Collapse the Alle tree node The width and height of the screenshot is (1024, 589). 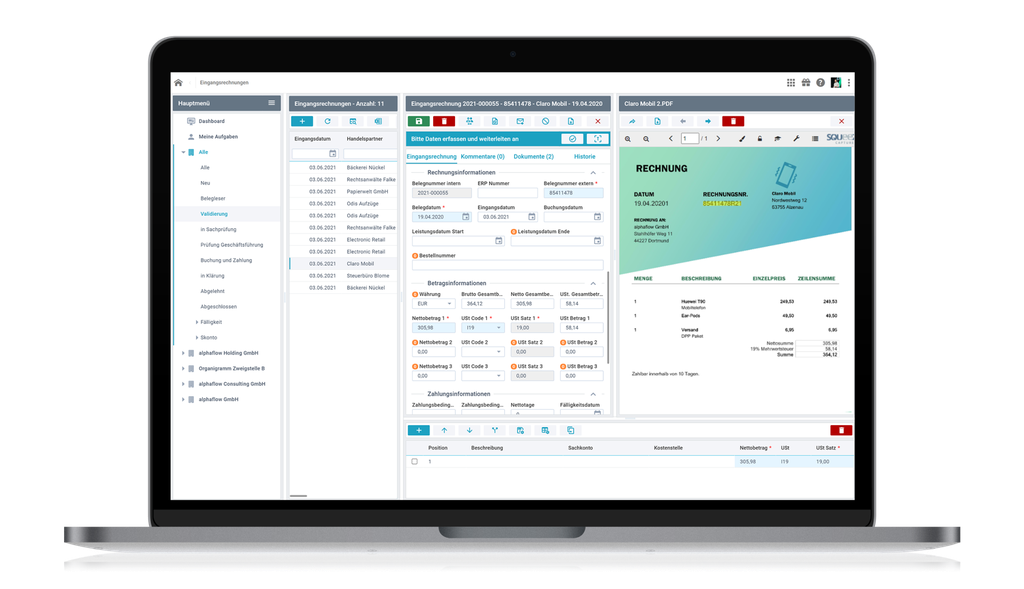pos(183,152)
